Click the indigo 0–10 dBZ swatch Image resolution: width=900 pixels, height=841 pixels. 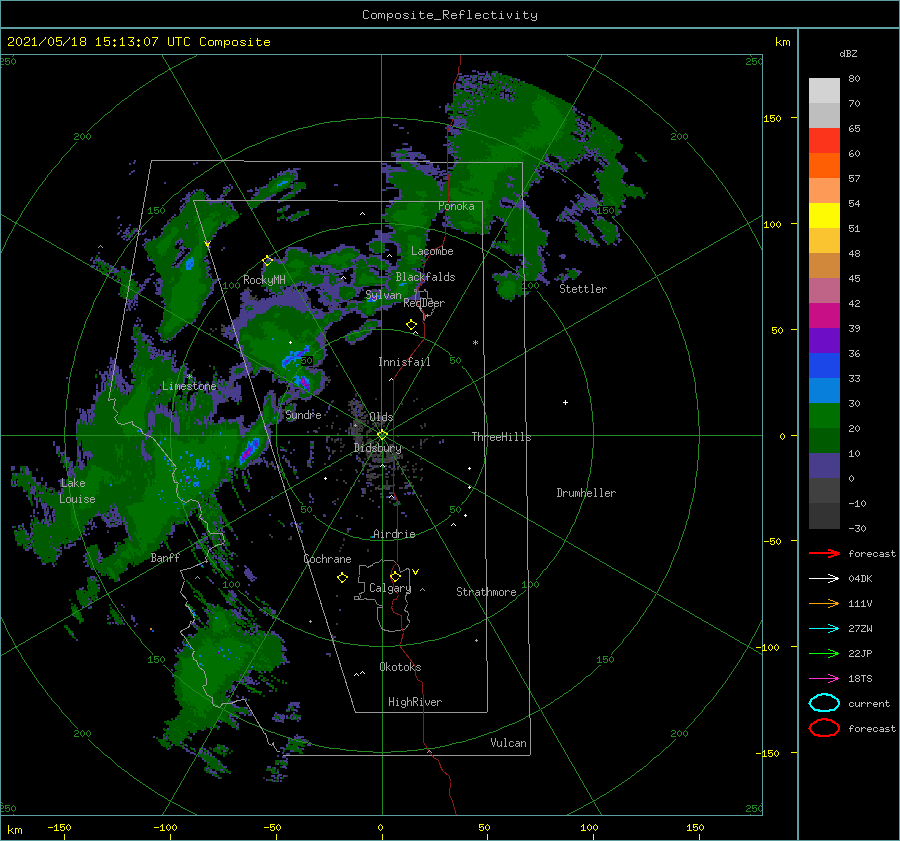(824, 466)
